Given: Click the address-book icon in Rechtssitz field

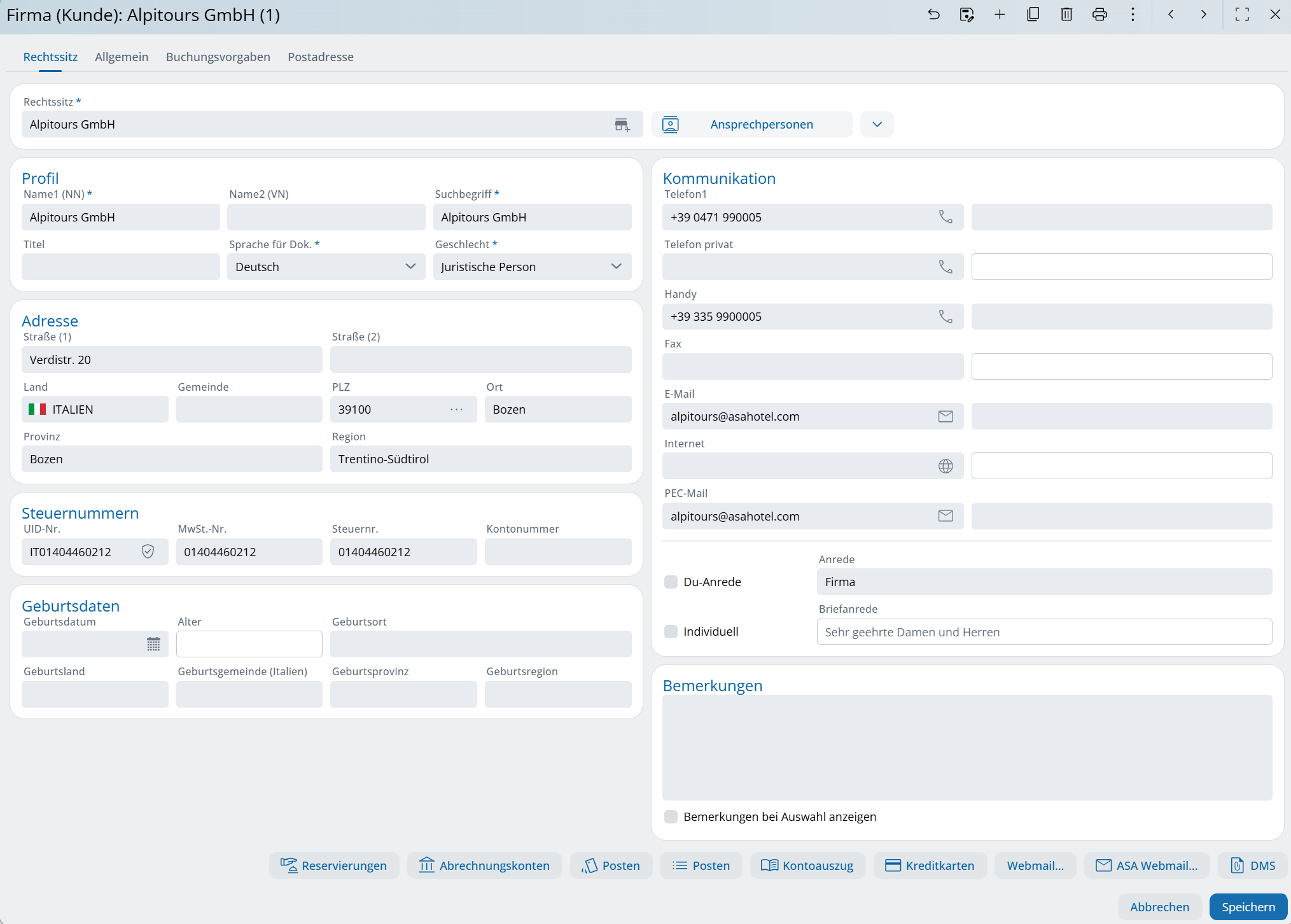Looking at the screenshot, I should click(x=622, y=125).
